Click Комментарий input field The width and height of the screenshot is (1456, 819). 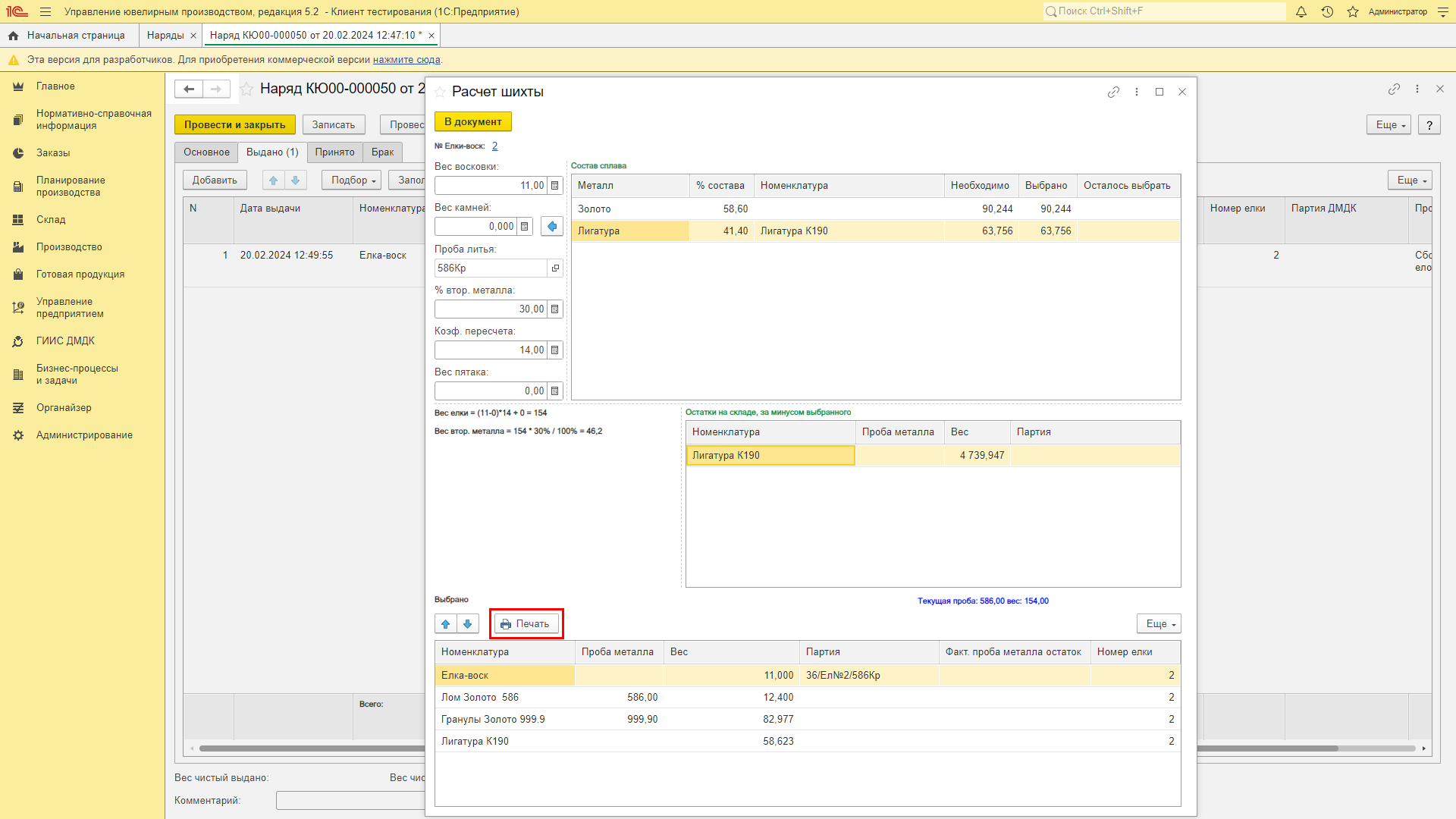tap(350, 801)
